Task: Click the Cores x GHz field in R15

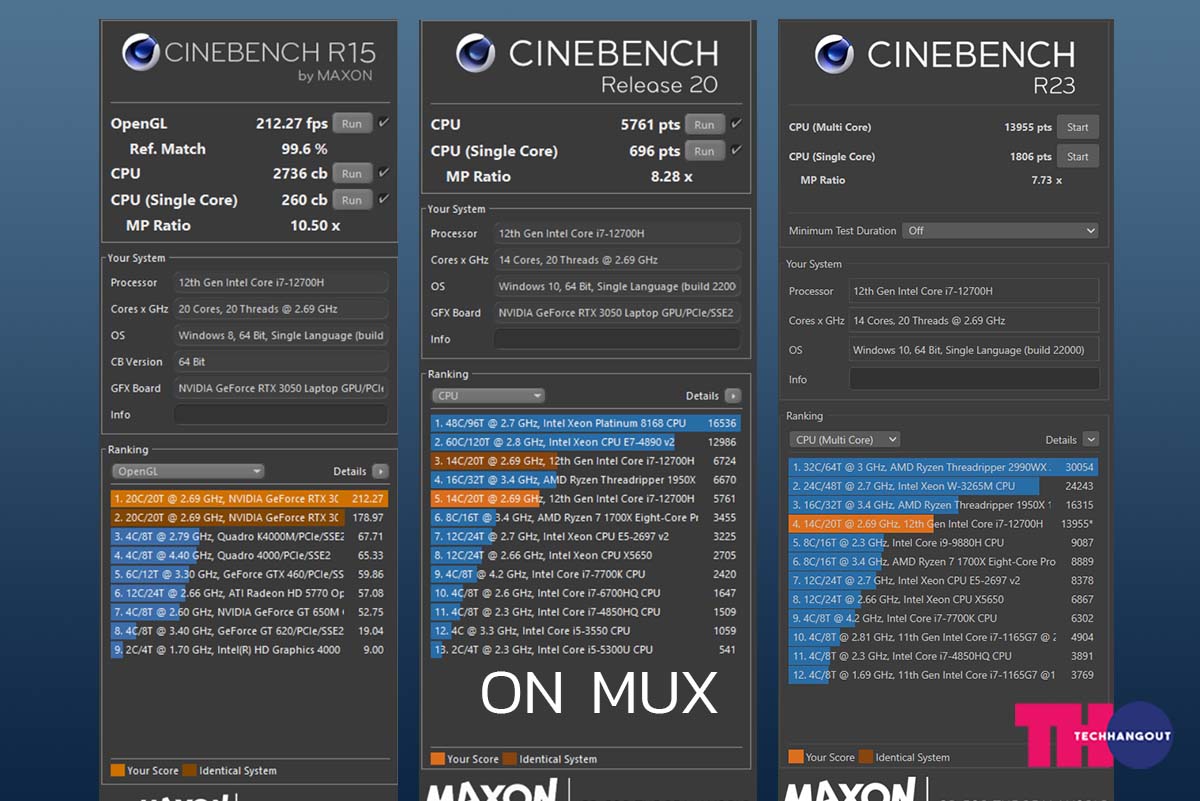Action: (x=280, y=309)
